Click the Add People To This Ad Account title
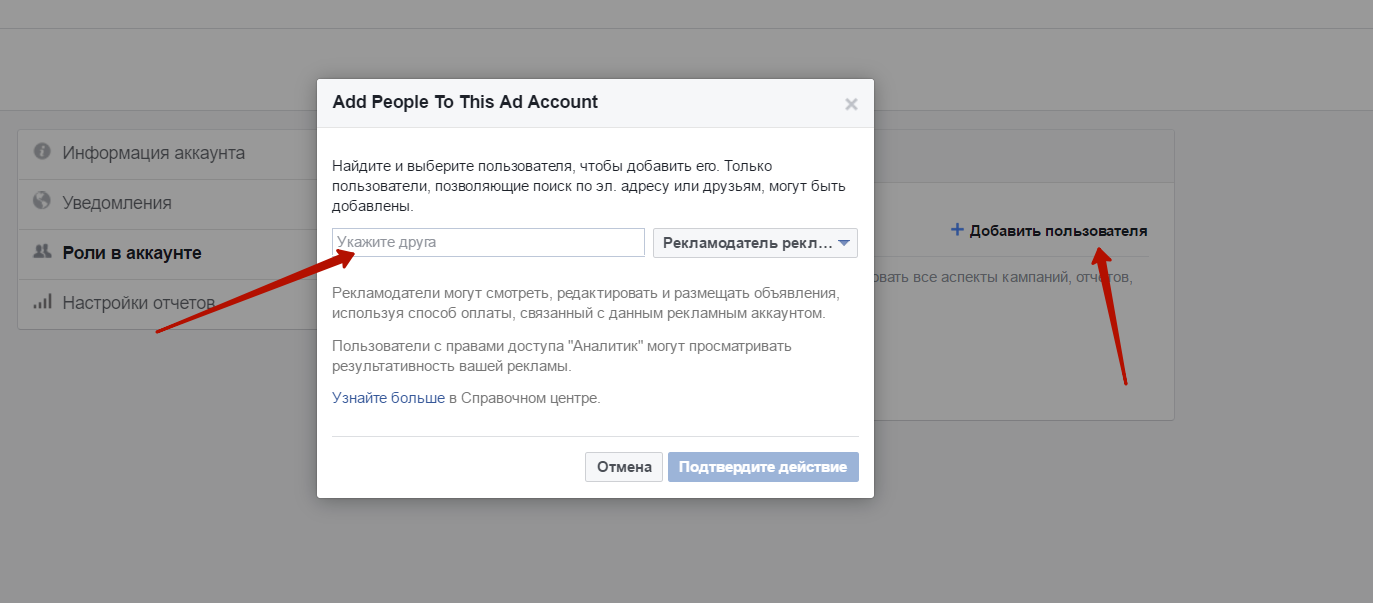 465,102
